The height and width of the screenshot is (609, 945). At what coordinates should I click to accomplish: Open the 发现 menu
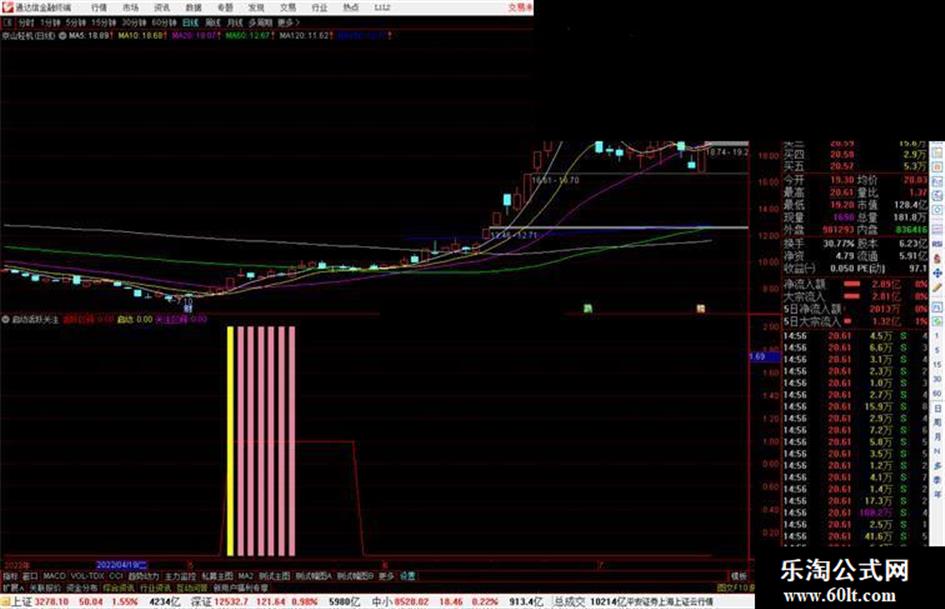pos(256,8)
